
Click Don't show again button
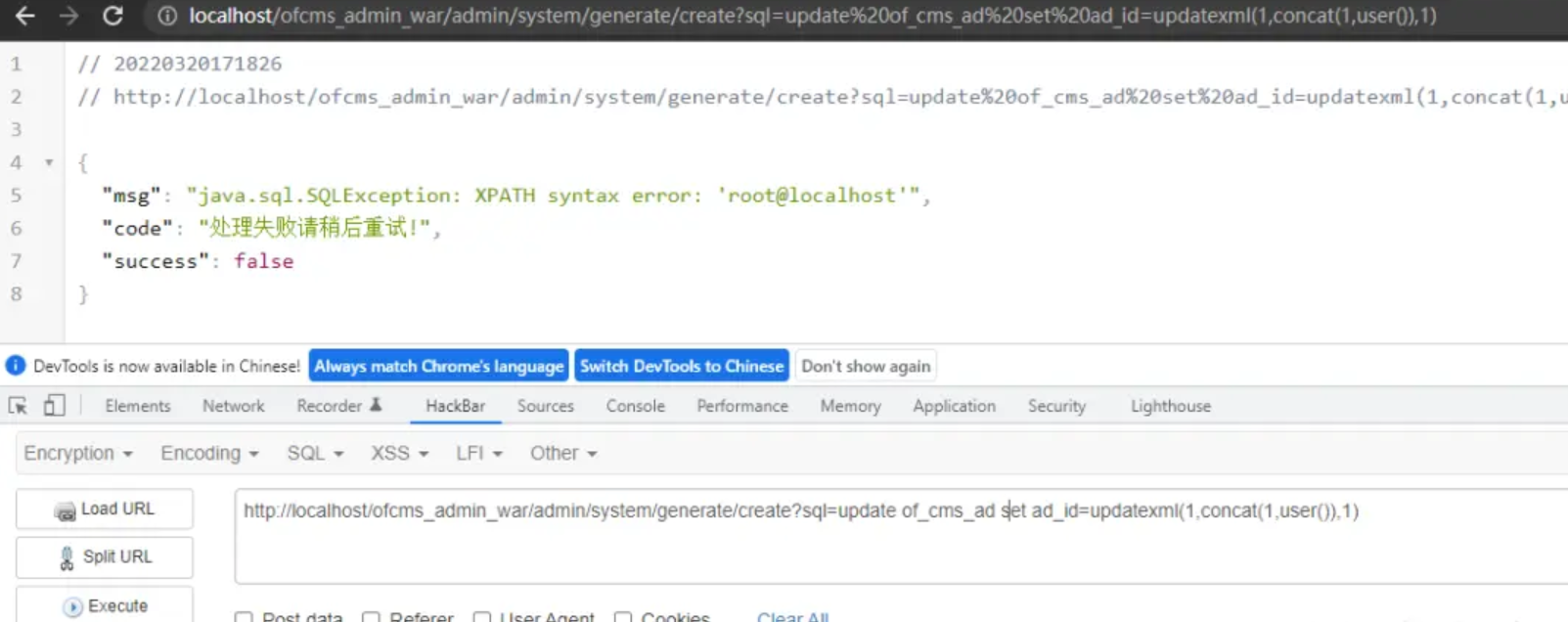point(866,366)
